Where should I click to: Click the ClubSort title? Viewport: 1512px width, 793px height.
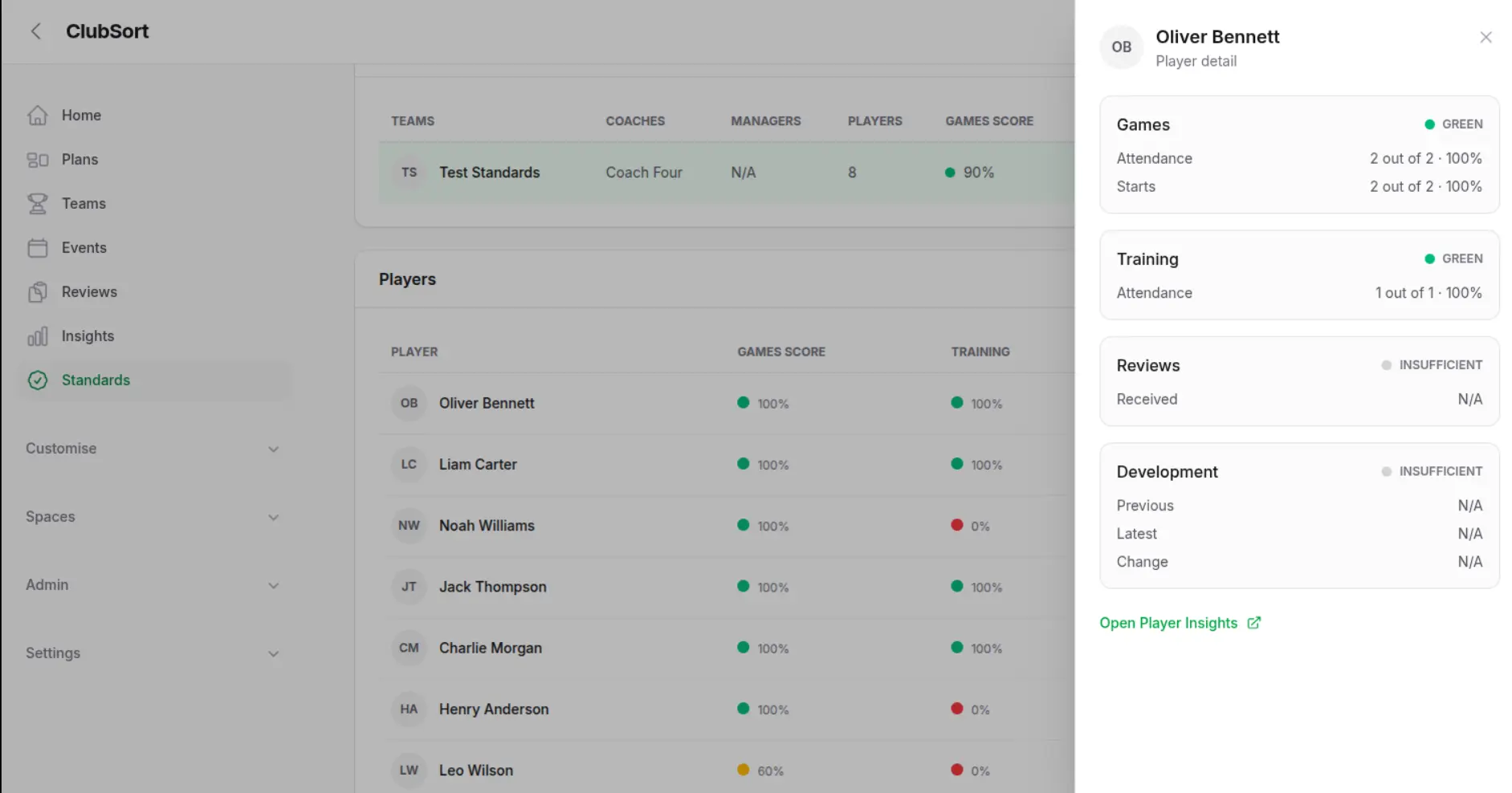click(107, 31)
